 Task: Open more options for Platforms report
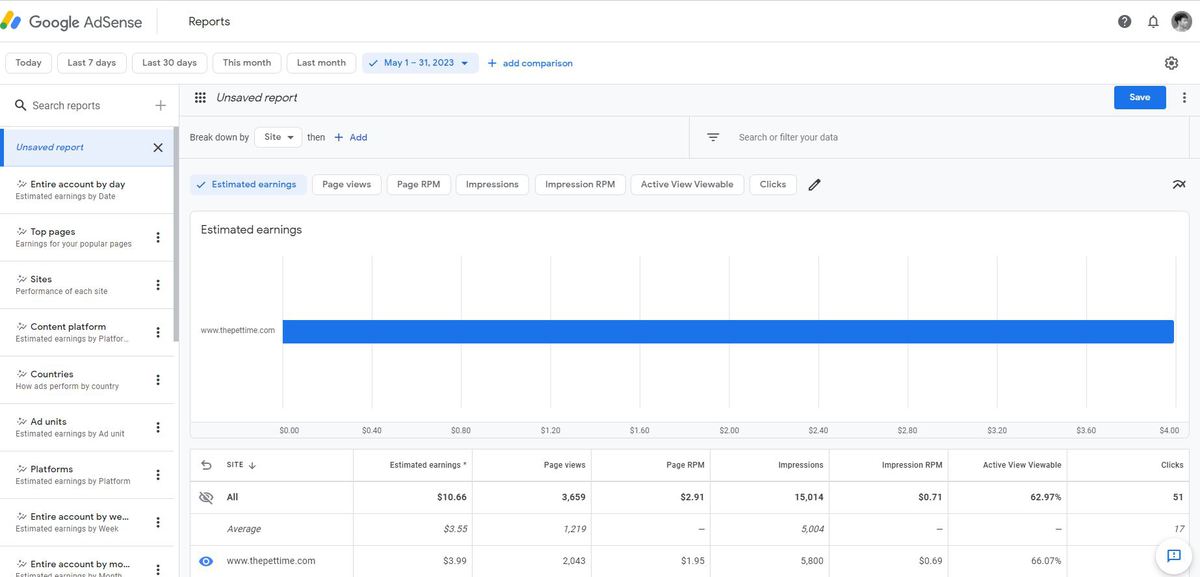[x=157, y=475]
